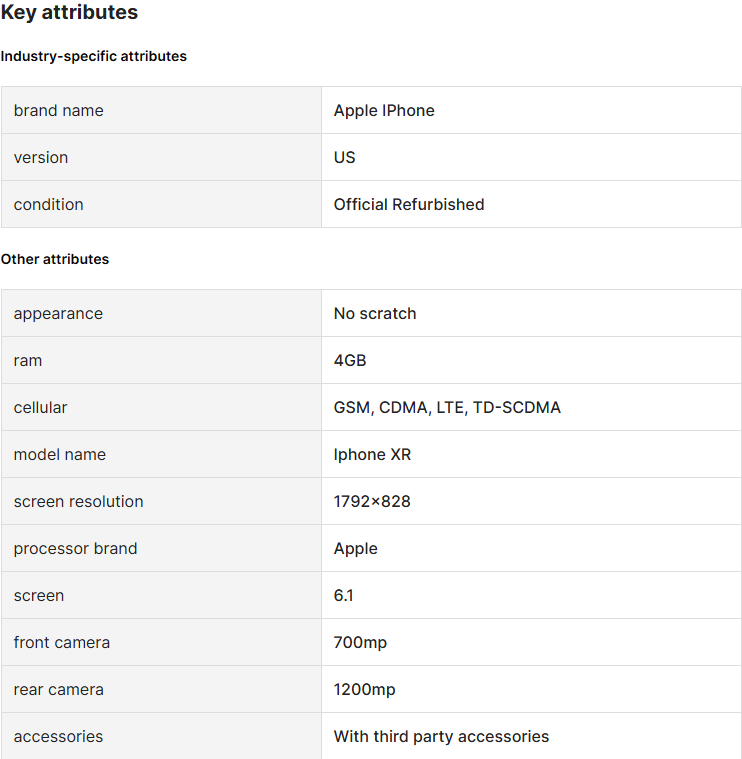
Task: Click the 'screen' label cell
Action: point(161,595)
